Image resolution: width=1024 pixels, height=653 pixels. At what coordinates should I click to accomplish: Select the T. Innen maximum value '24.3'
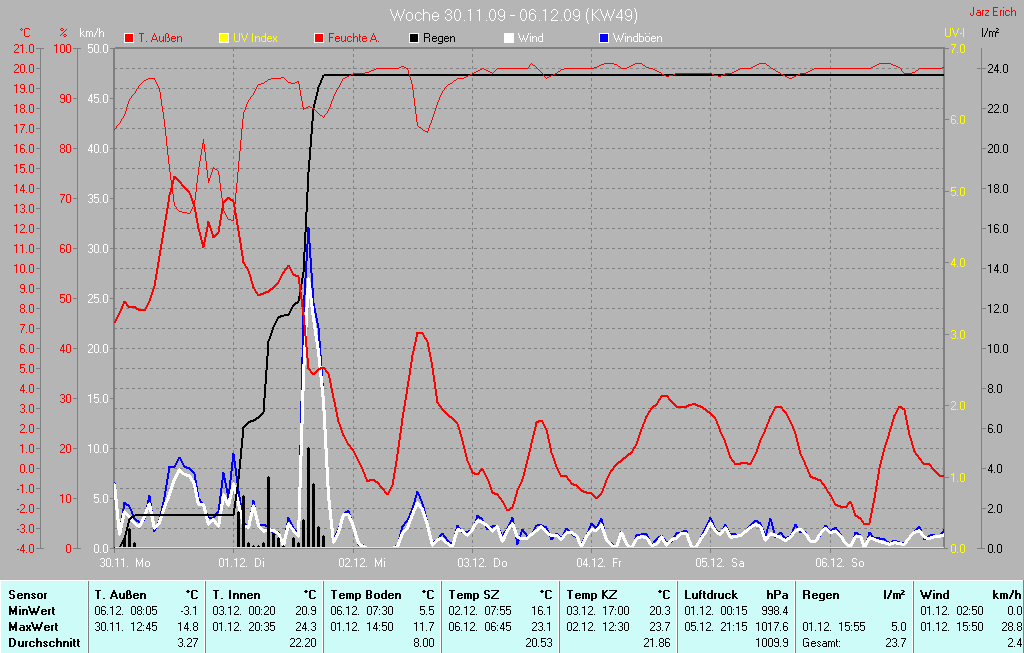pyautogui.click(x=305, y=627)
